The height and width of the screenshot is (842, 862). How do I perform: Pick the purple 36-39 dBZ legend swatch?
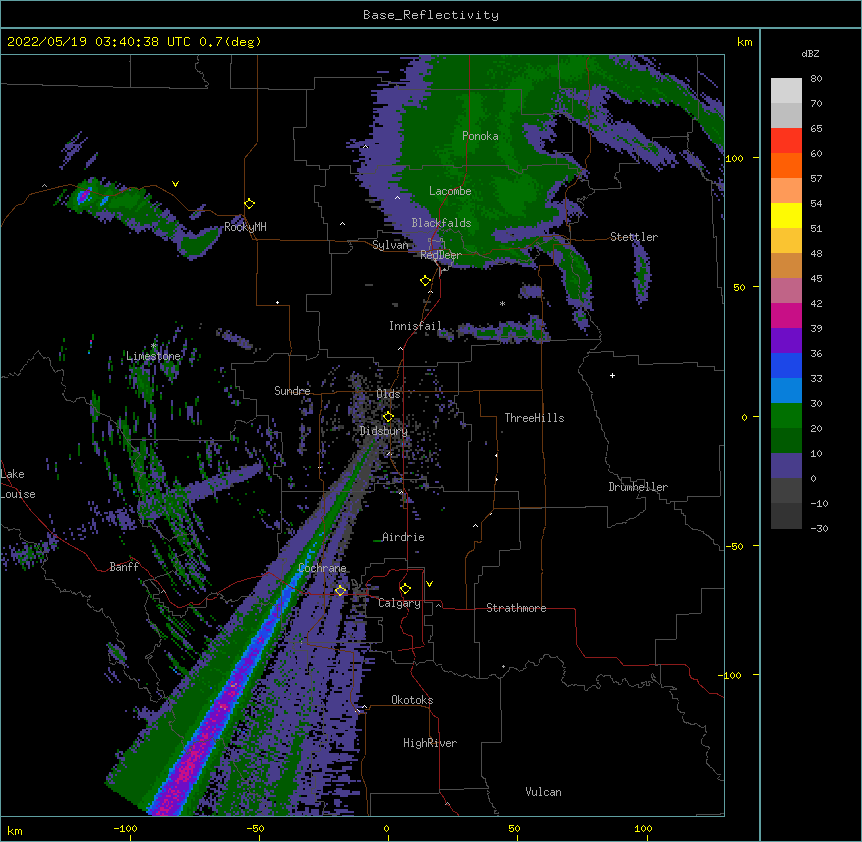786,341
